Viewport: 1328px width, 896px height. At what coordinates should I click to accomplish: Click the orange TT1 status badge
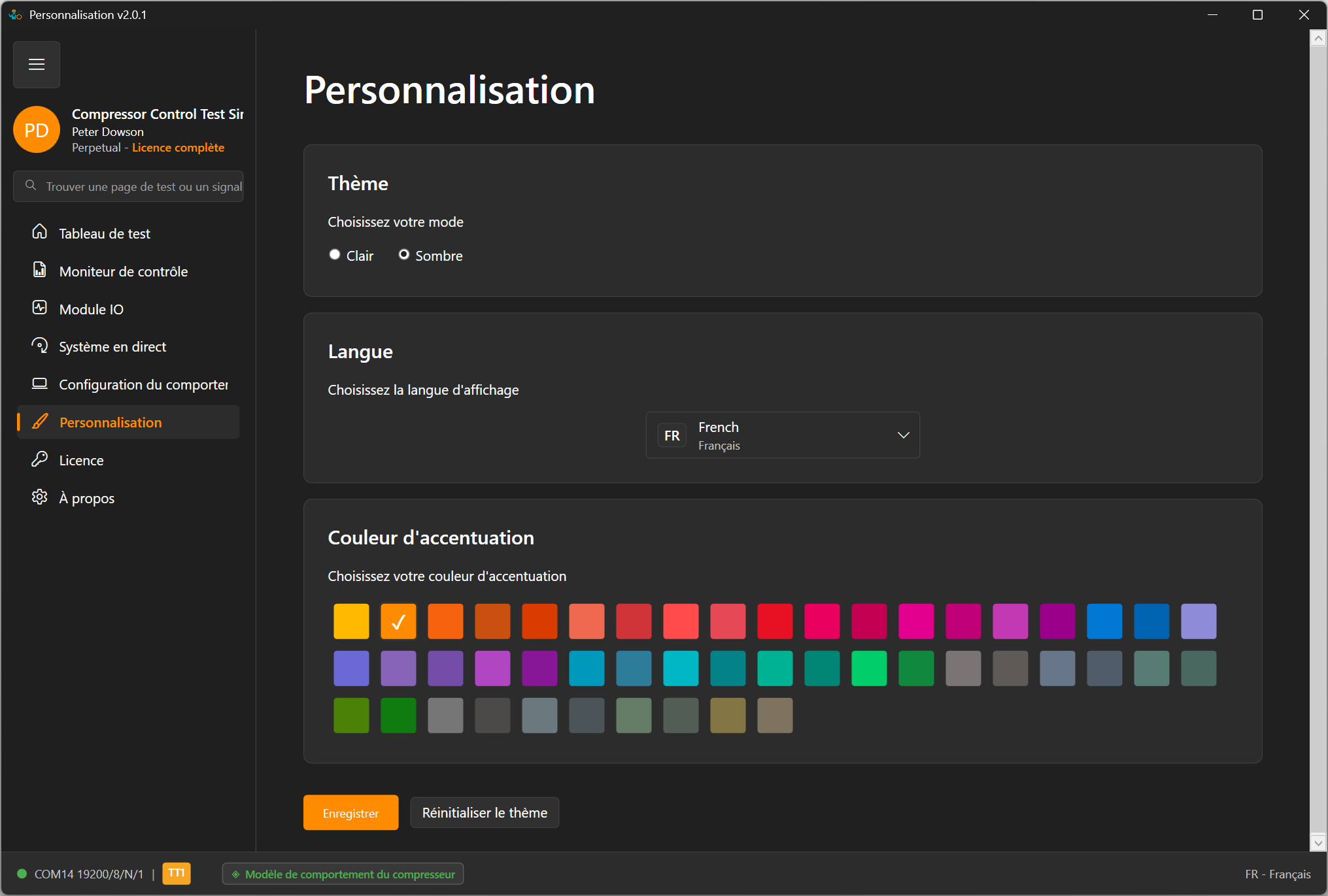[x=177, y=874]
